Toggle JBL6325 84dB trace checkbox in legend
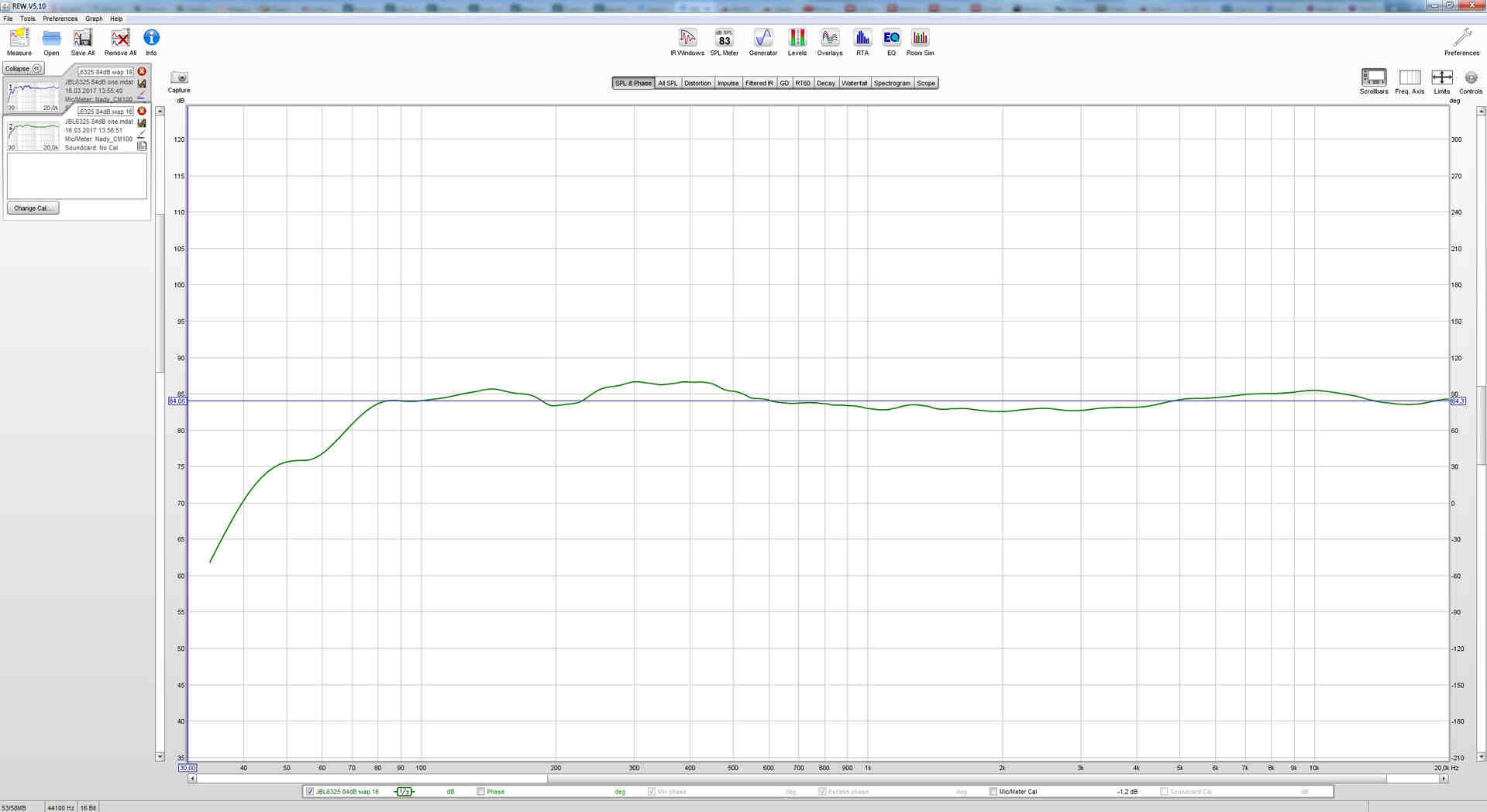 click(310, 792)
